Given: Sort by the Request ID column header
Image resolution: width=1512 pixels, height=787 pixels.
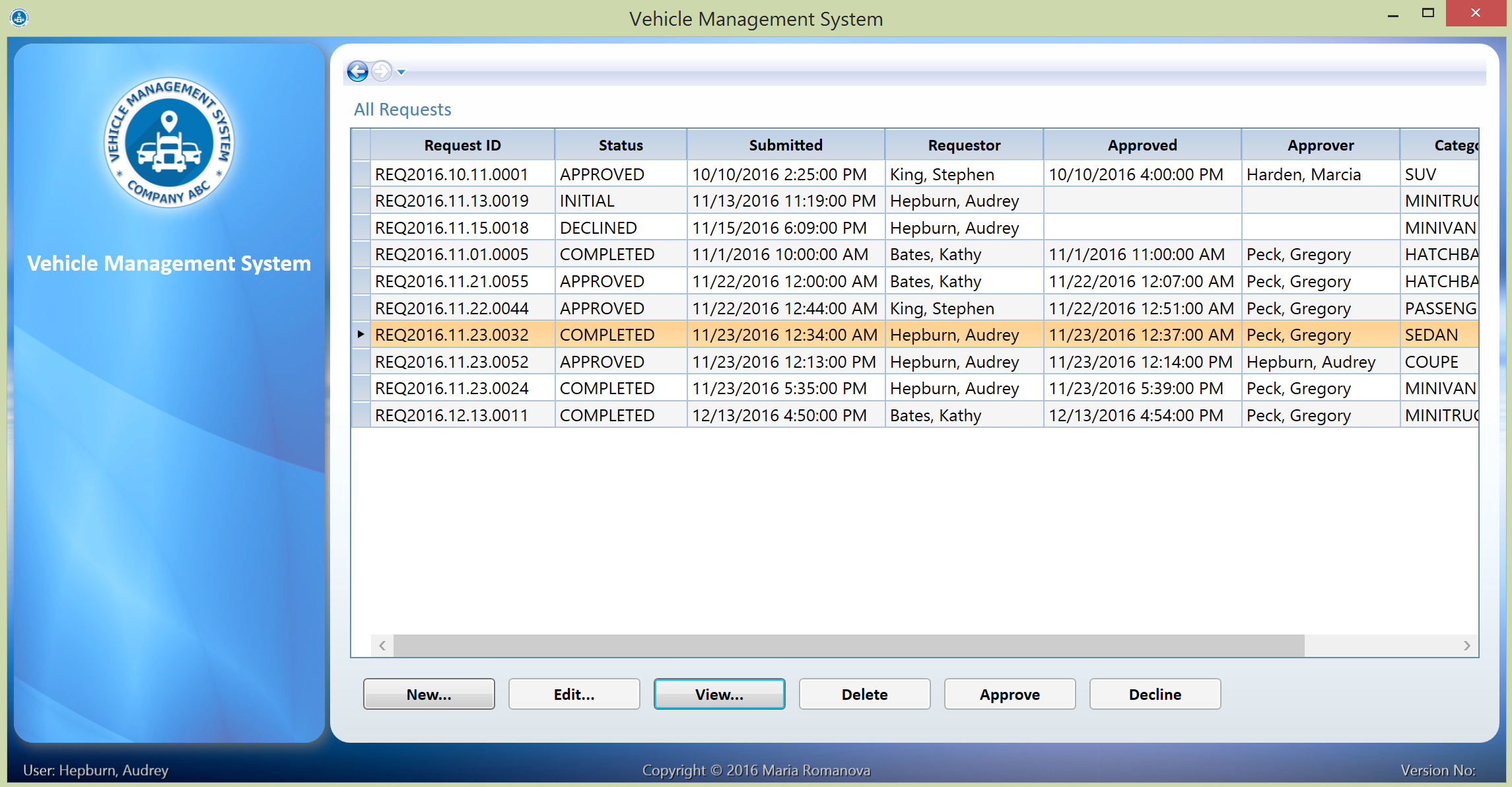Looking at the screenshot, I should point(462,145).
